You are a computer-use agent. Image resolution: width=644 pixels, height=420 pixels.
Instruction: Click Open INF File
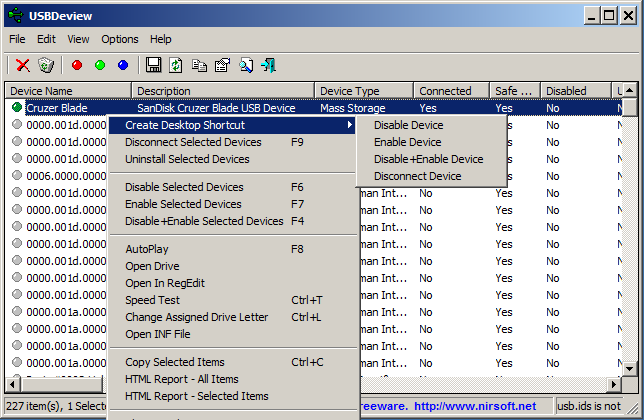pyautogui.click(x=232, y=334)
